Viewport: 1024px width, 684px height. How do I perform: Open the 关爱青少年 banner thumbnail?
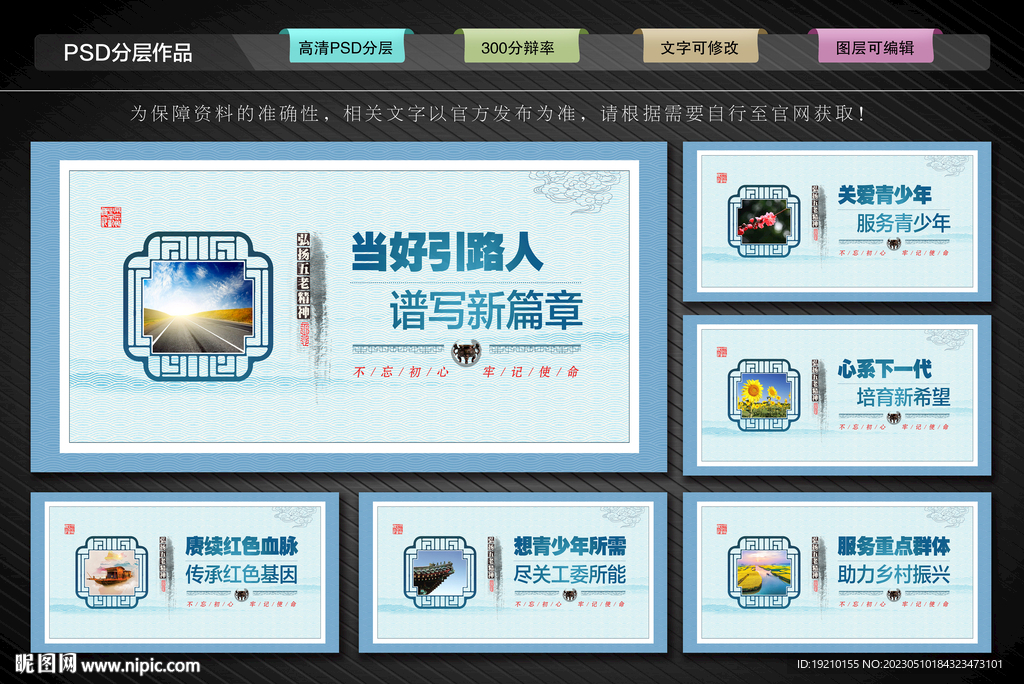pos(837,221)
